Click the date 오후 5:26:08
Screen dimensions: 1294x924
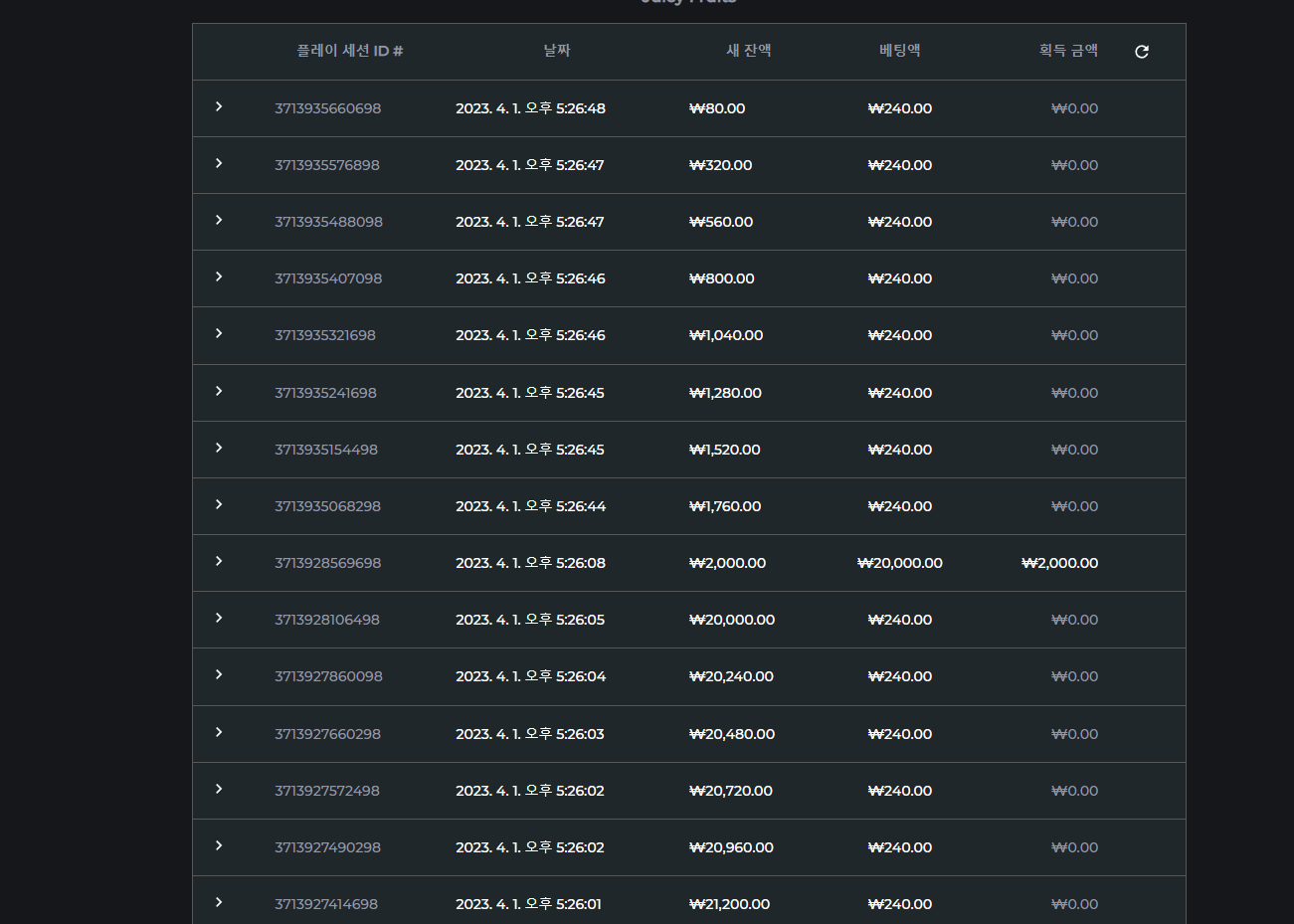(530, 563)
